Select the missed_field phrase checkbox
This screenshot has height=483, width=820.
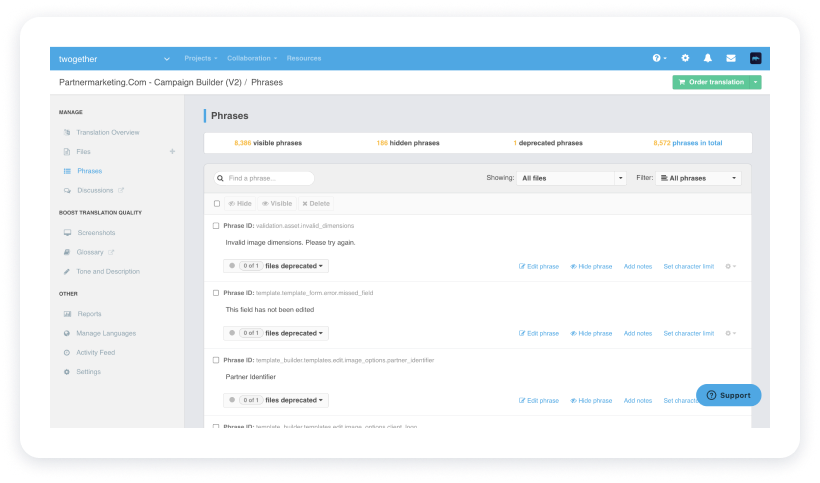pyautogui.click(x=216, y=293)
